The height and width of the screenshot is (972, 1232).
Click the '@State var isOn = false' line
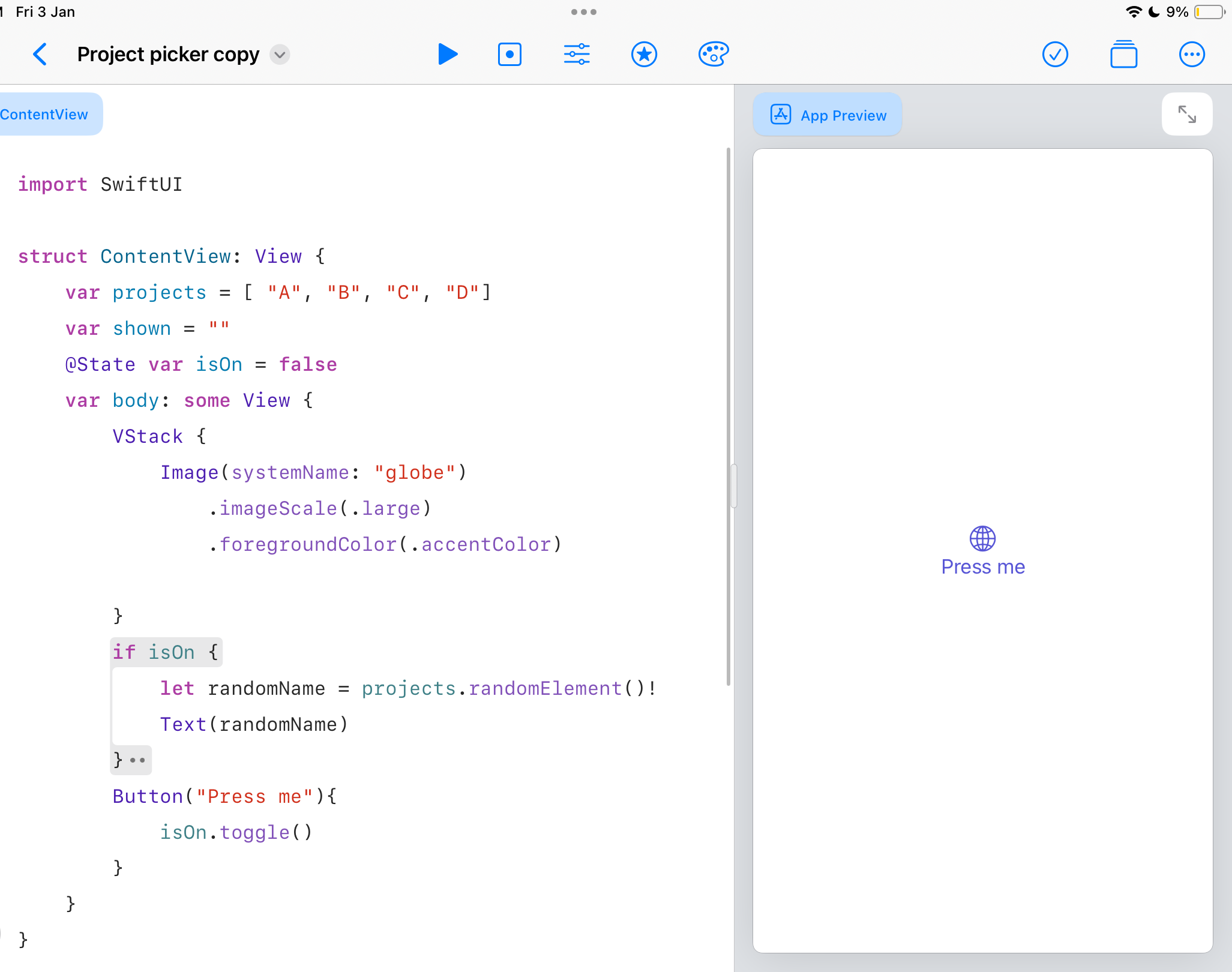pos(201,364)
